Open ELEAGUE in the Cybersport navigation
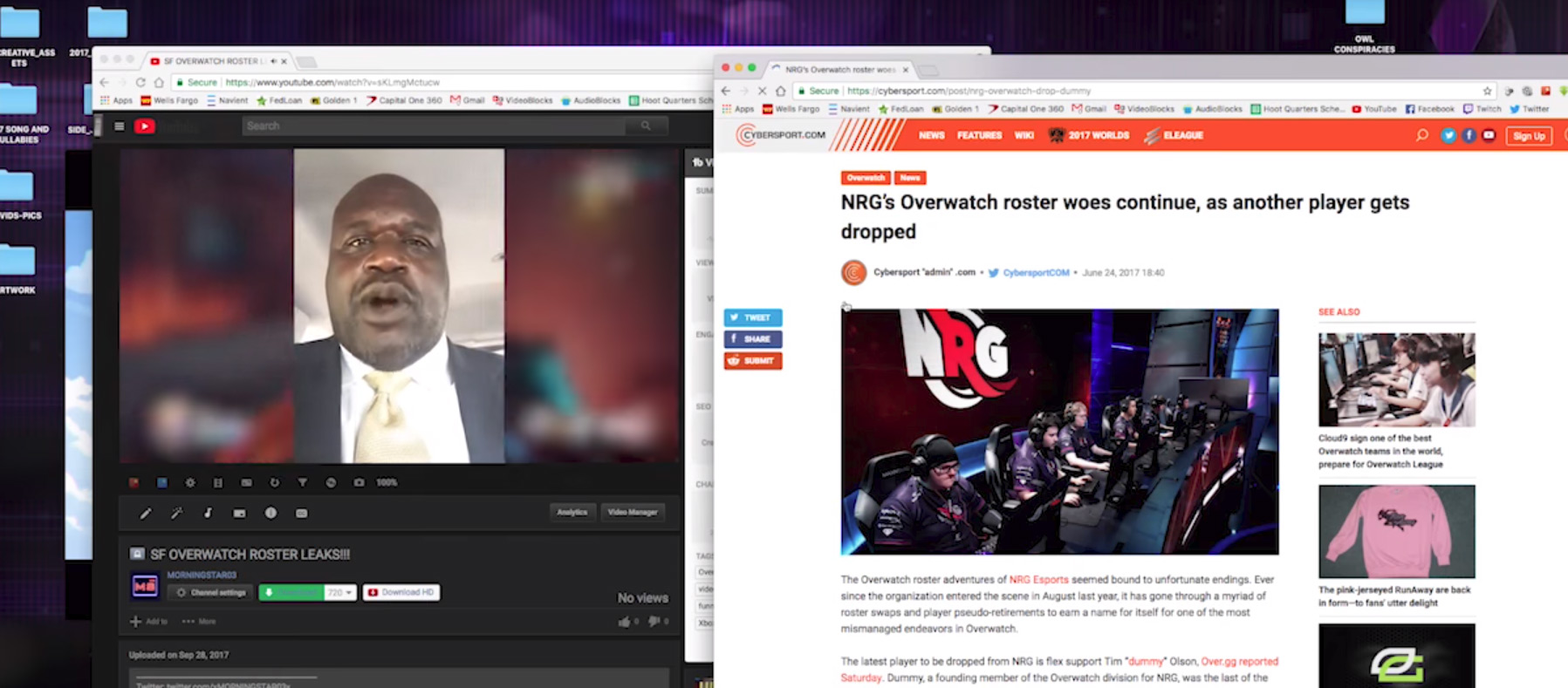This screenshot has height=688, width=1568. [1174, 135]
